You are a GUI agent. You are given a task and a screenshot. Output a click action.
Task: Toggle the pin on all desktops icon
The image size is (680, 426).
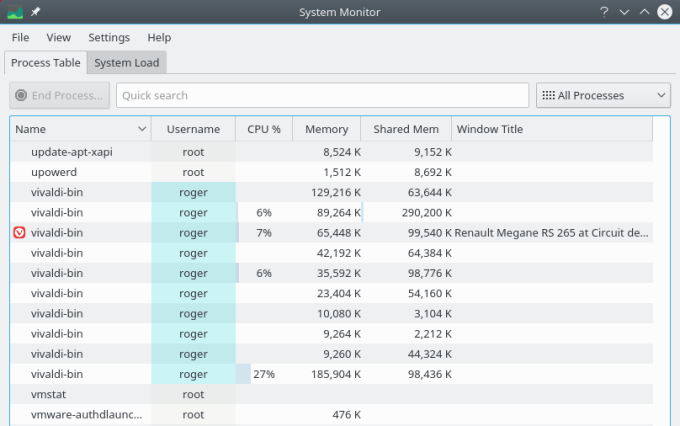(x=36, y=12)
